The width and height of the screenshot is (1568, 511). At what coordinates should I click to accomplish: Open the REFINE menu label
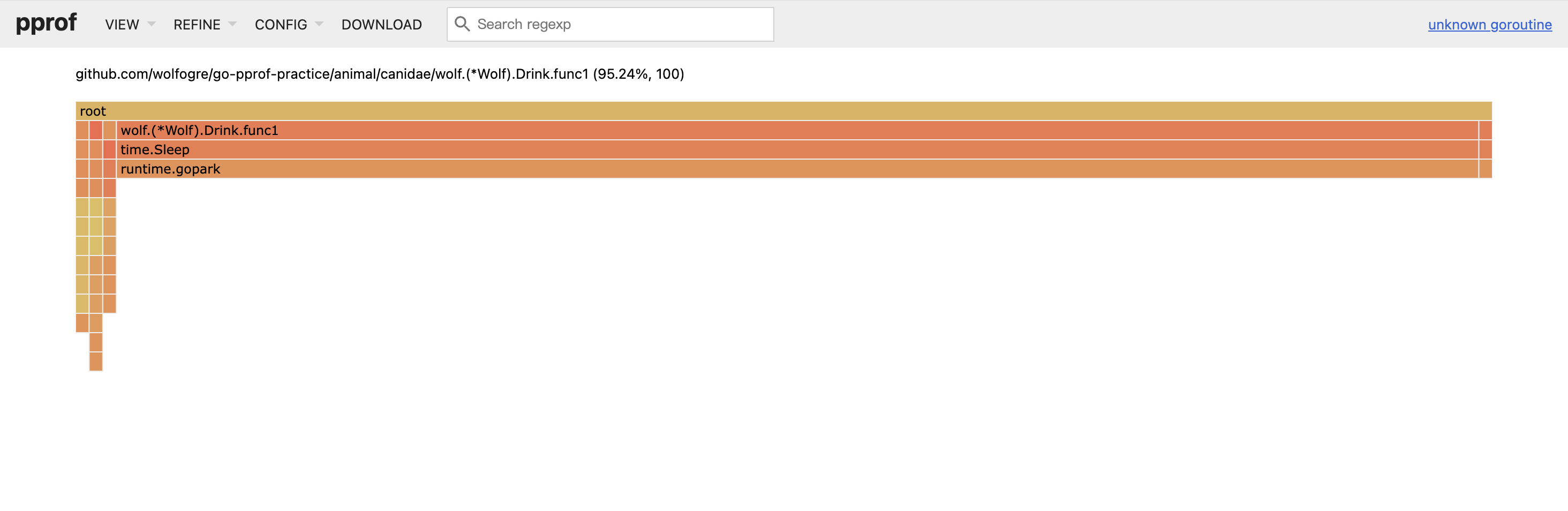[197, 24]
